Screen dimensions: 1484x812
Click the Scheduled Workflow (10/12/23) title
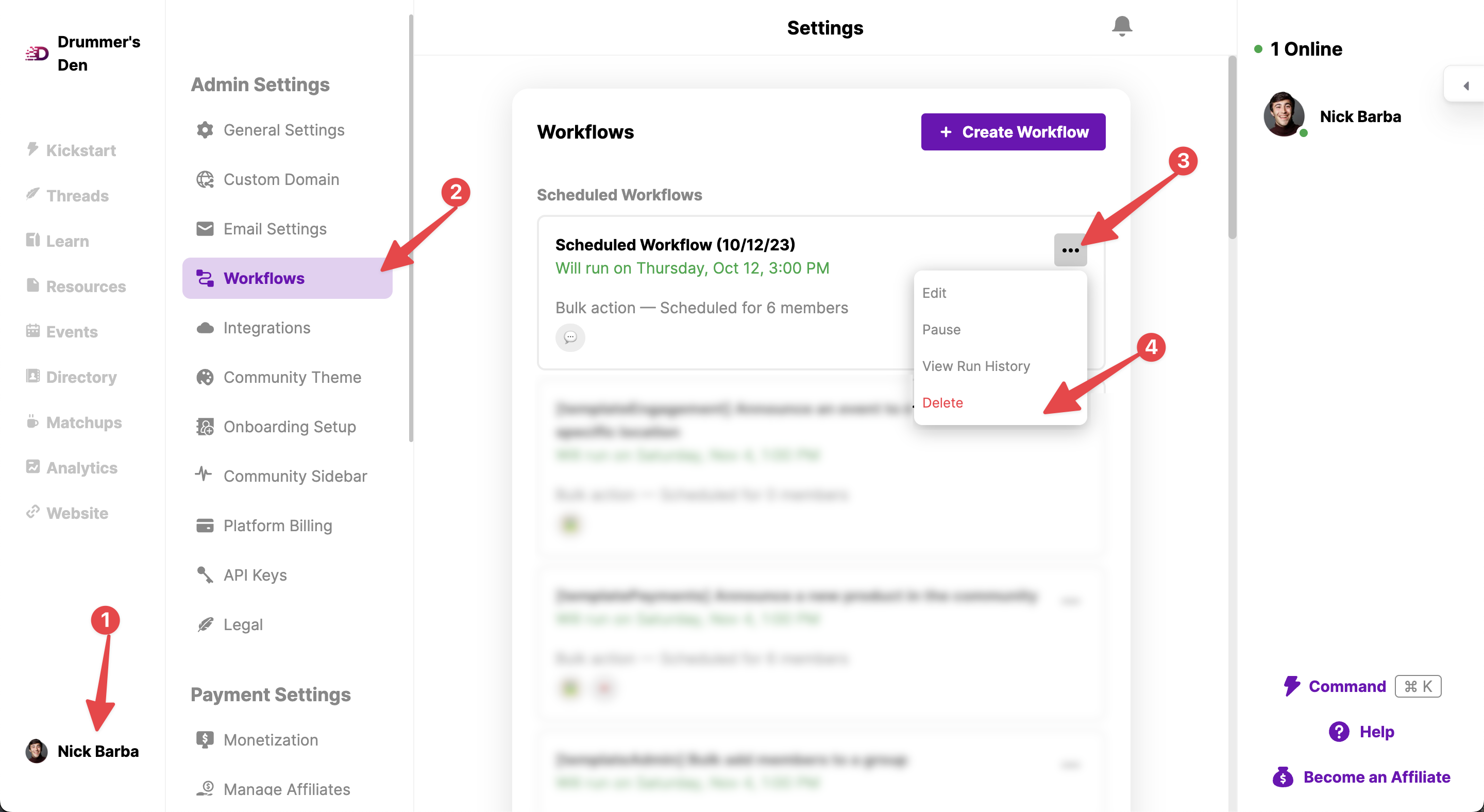pos(674,245)
